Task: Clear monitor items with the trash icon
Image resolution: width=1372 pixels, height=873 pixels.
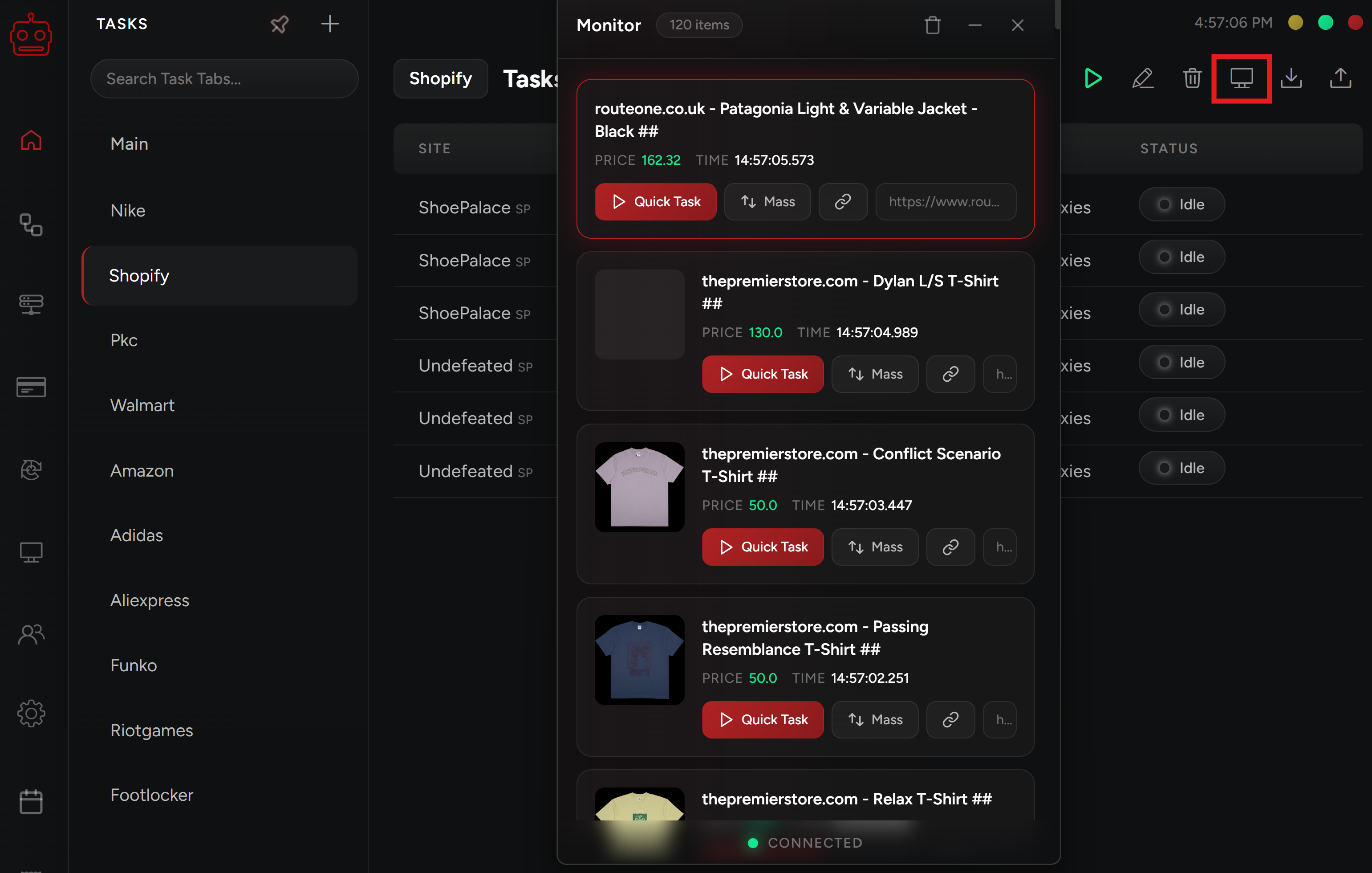Action: 932,25
